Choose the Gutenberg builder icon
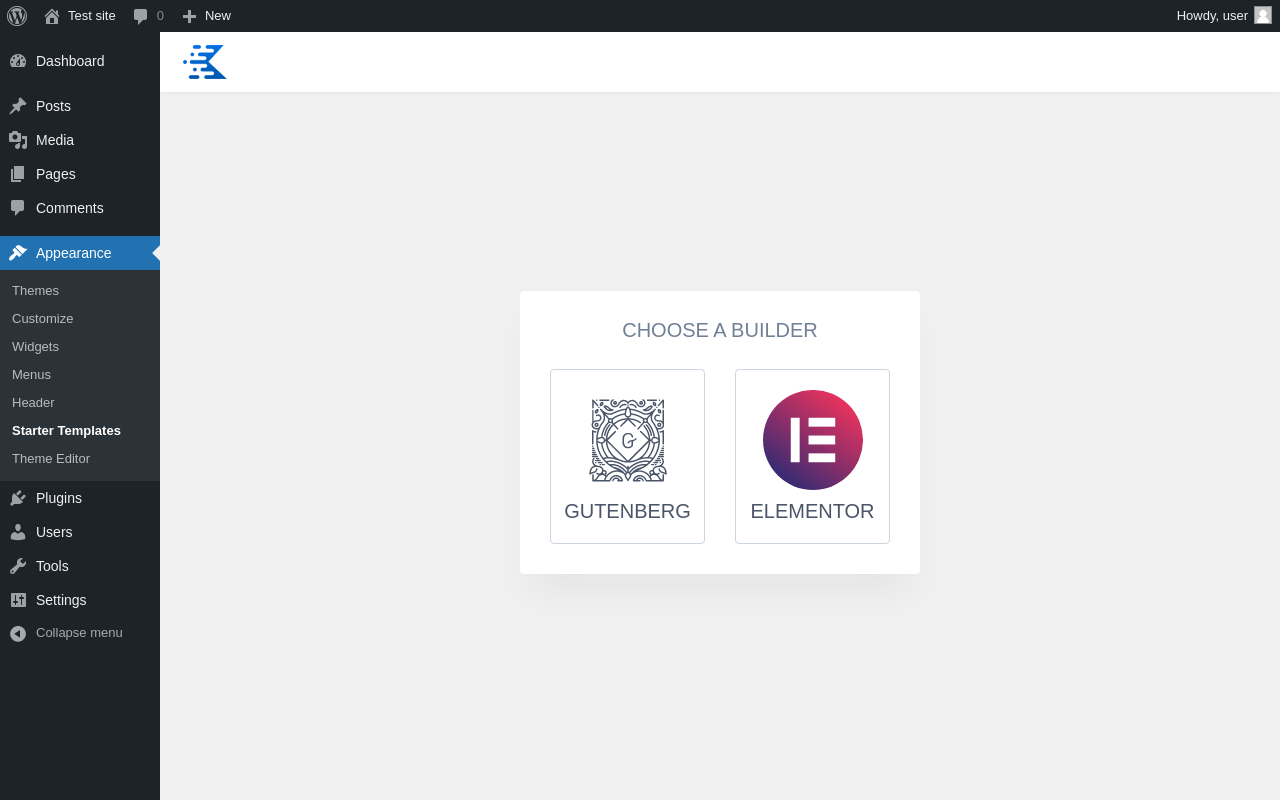The width and height of the screenshot is (1280, 800). point(628,440)
